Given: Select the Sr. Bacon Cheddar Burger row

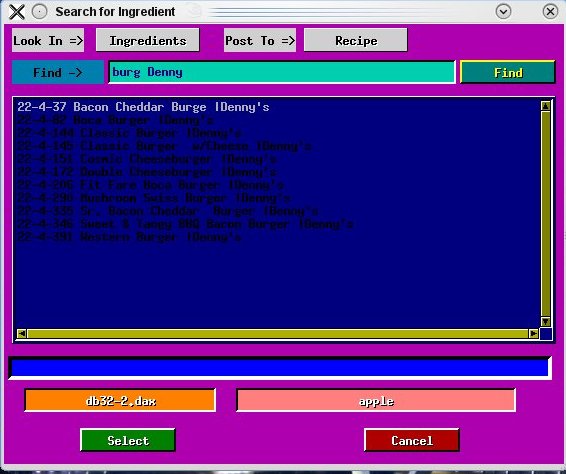Looking at the screenshot, I should 168,211.
